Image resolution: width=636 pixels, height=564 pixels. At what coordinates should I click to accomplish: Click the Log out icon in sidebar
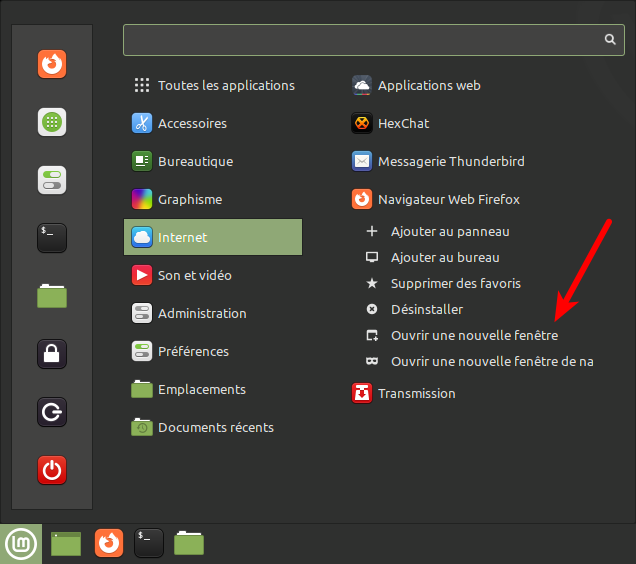pos(52,412)
